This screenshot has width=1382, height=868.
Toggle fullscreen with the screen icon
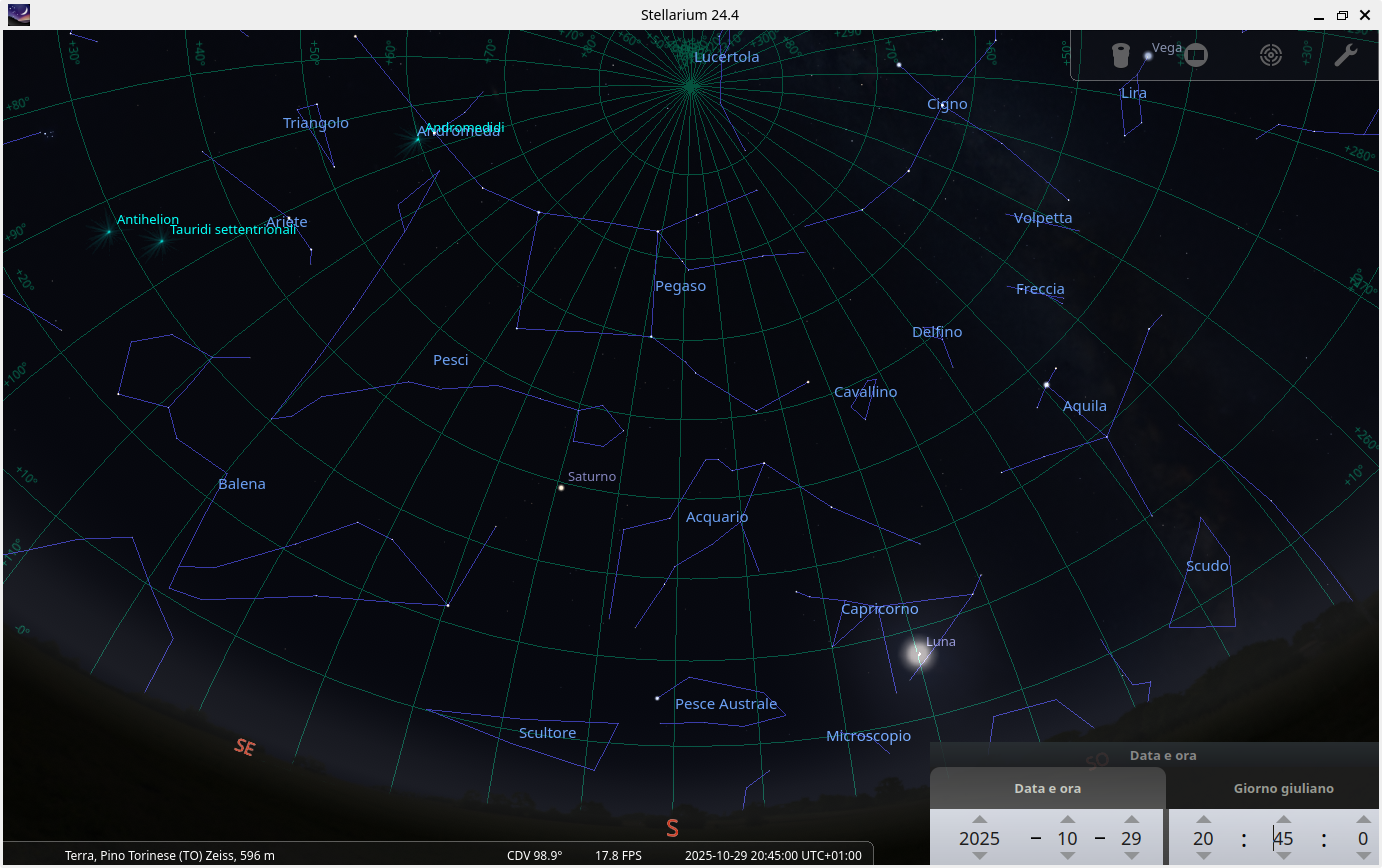[1195, 55]
